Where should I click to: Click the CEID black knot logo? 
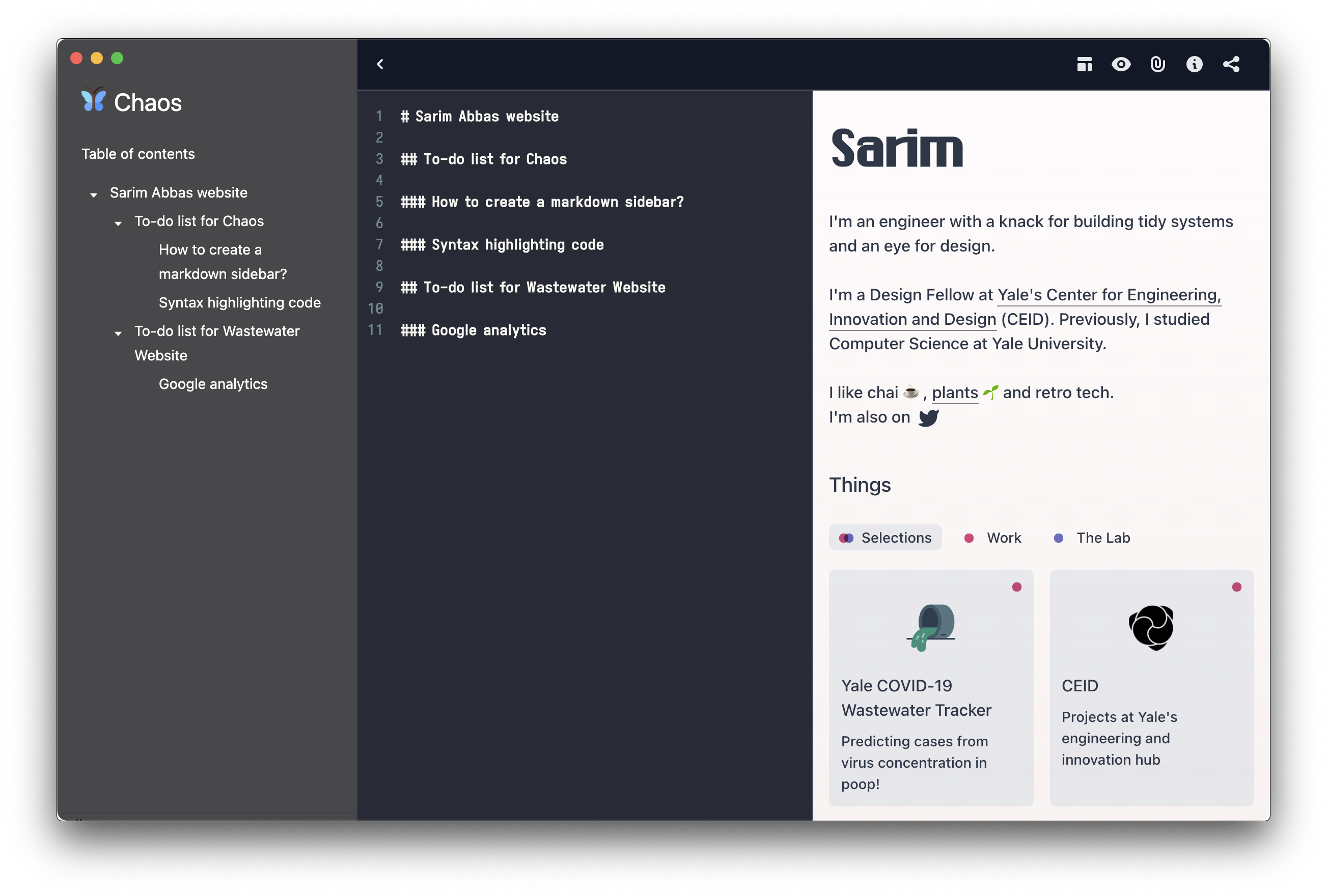click(x=1151, y=628)
